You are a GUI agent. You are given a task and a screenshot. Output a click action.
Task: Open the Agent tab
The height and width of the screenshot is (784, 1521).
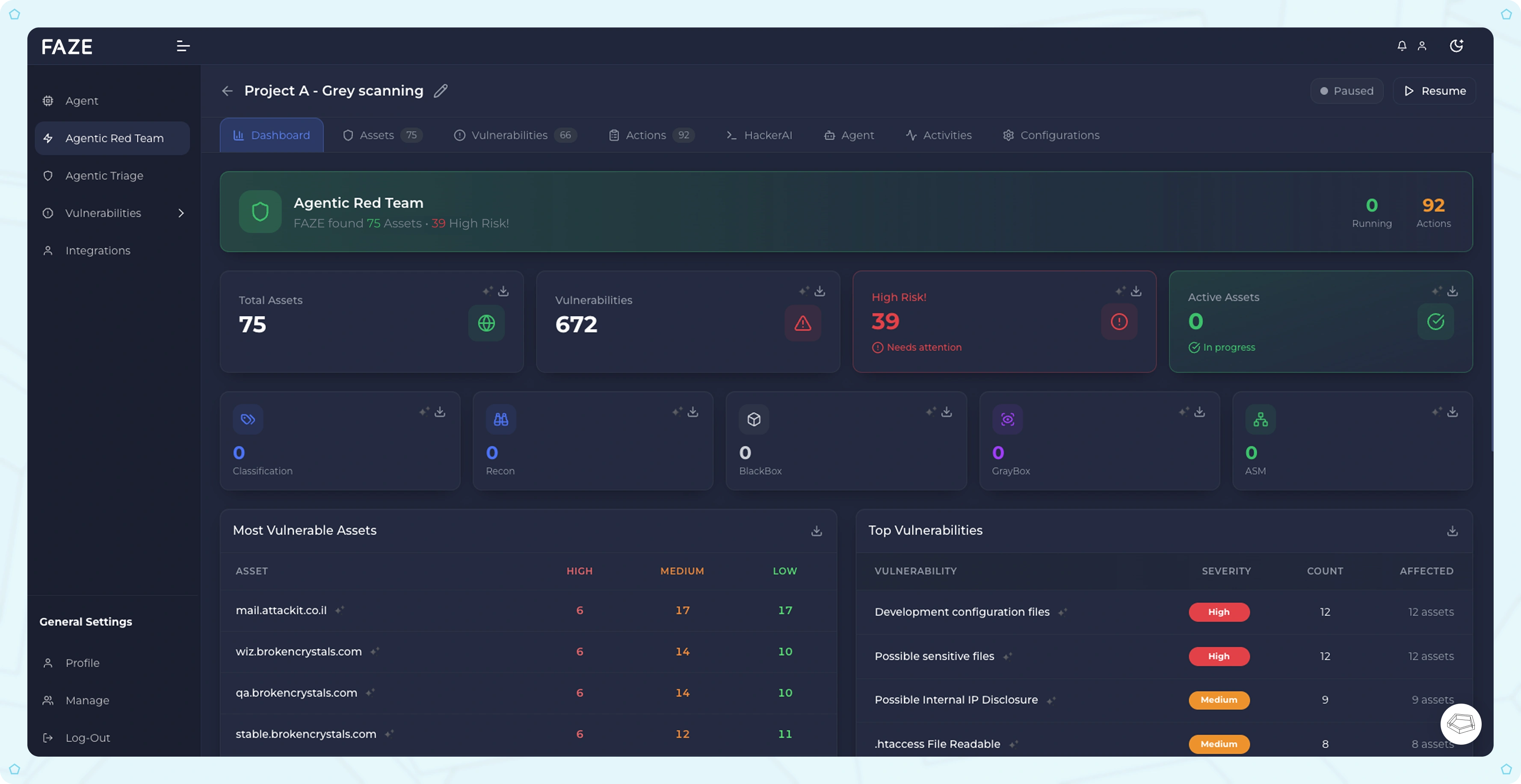tap(849, 135)
